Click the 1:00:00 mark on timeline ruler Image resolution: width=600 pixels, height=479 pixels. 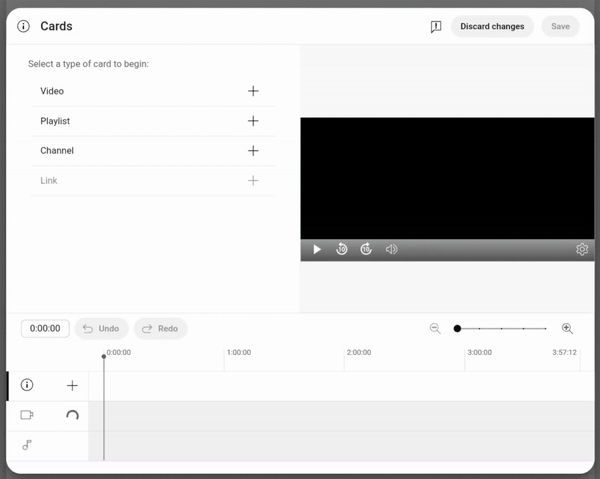point(239,352)
